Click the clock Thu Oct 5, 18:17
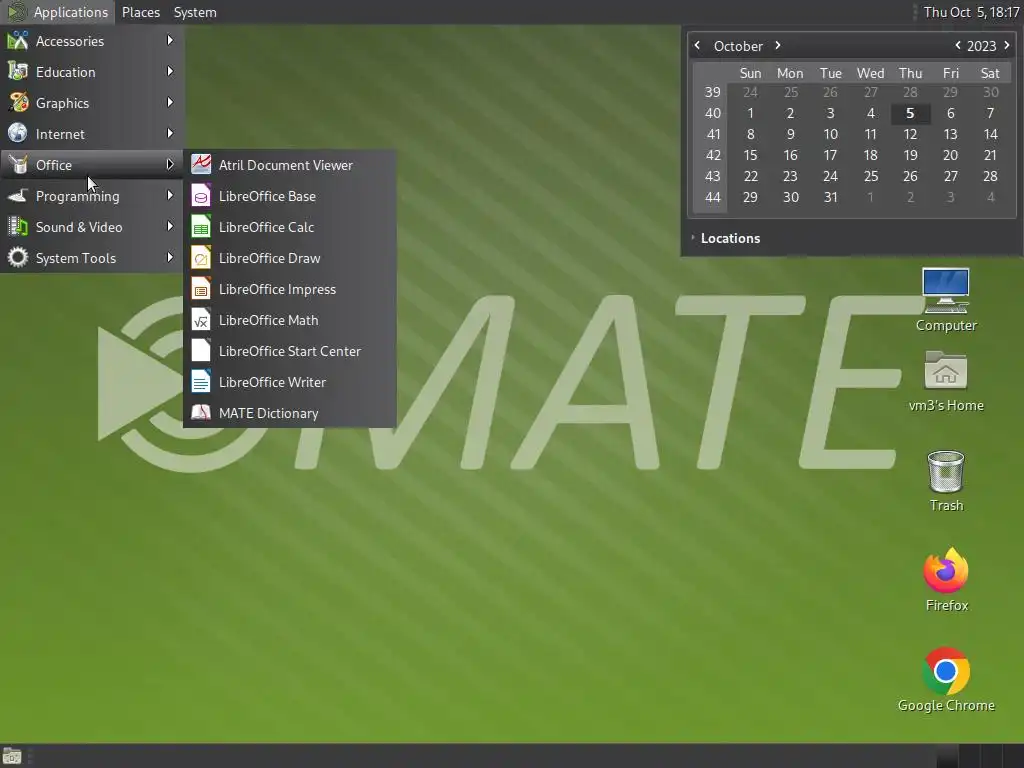 coord(971,12)
